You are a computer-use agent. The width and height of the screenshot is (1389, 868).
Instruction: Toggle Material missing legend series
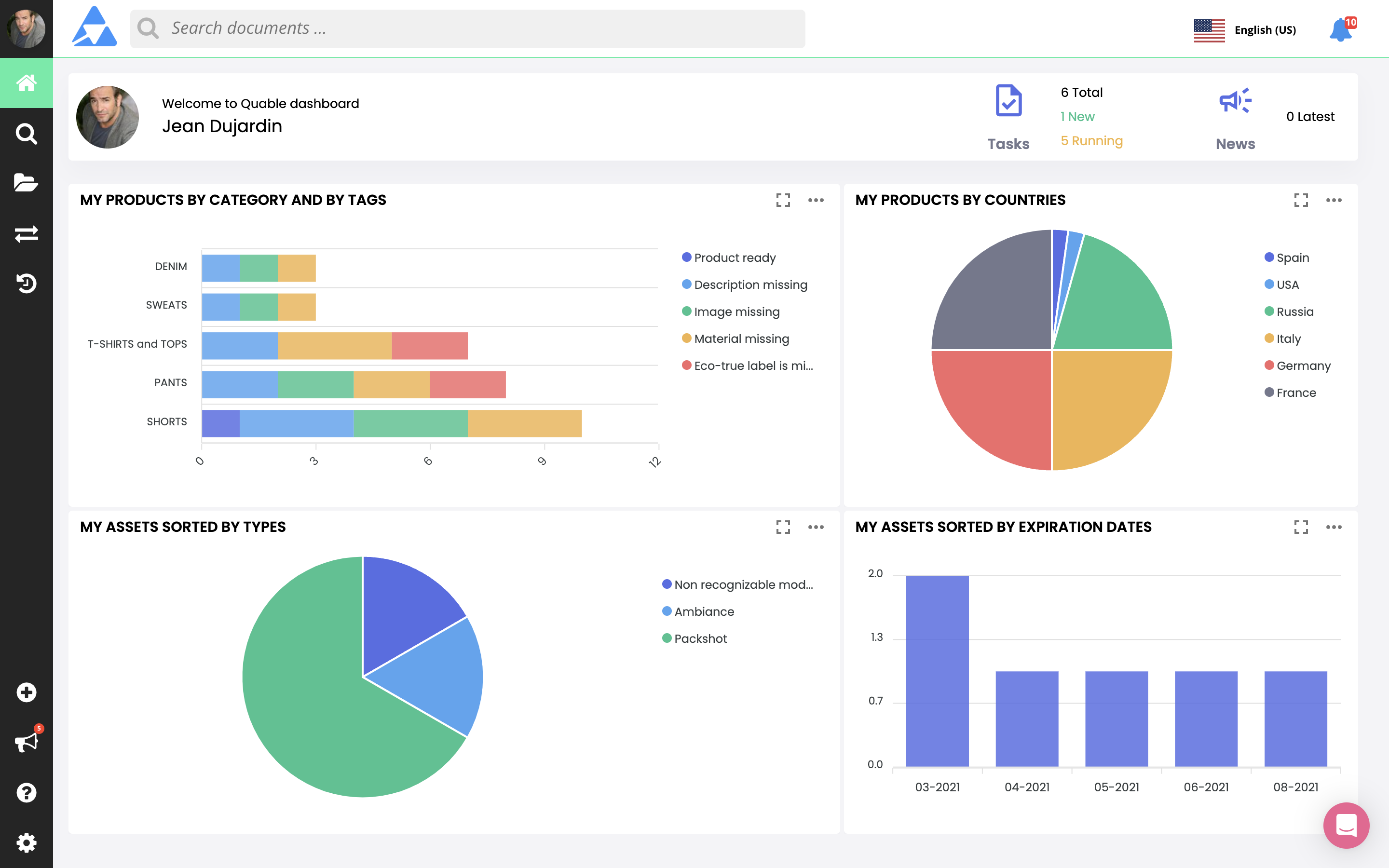(735, 339)
